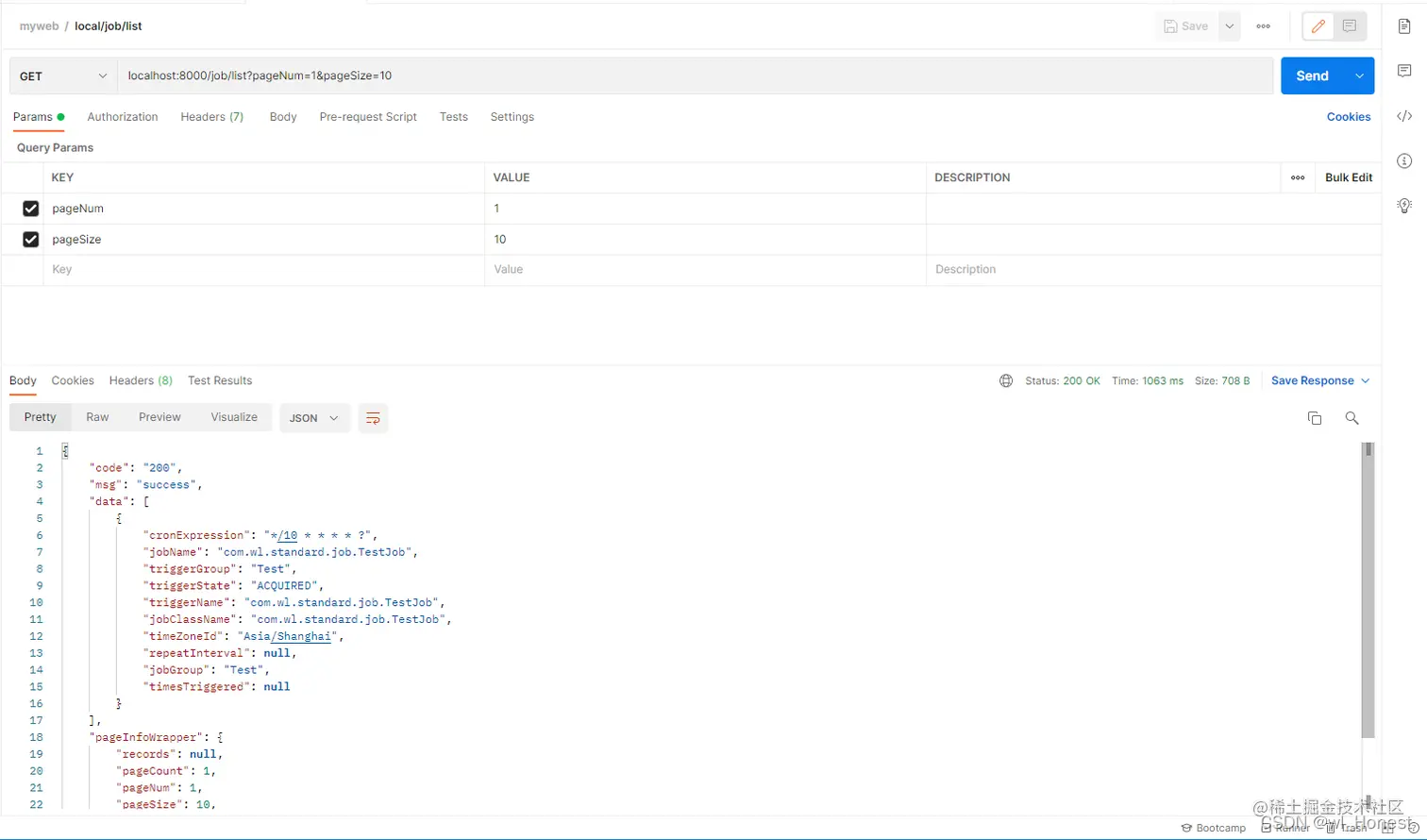Click the "cronExpression" line in the response

pyautogui.click(x=260, y=535)
